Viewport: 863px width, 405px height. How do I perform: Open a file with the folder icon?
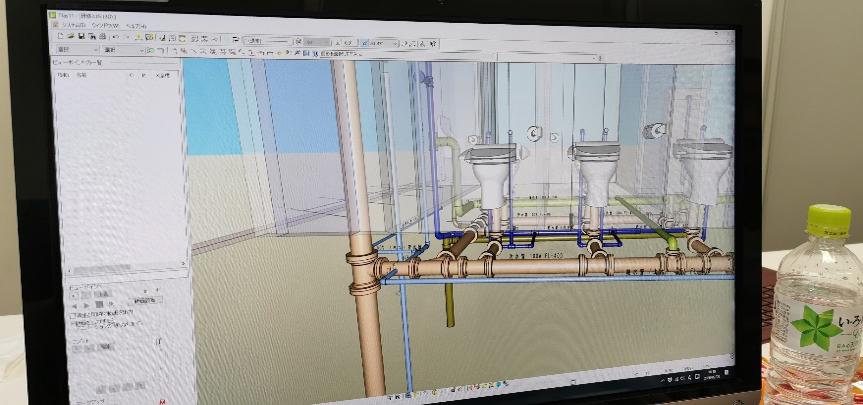coord(70,36)
